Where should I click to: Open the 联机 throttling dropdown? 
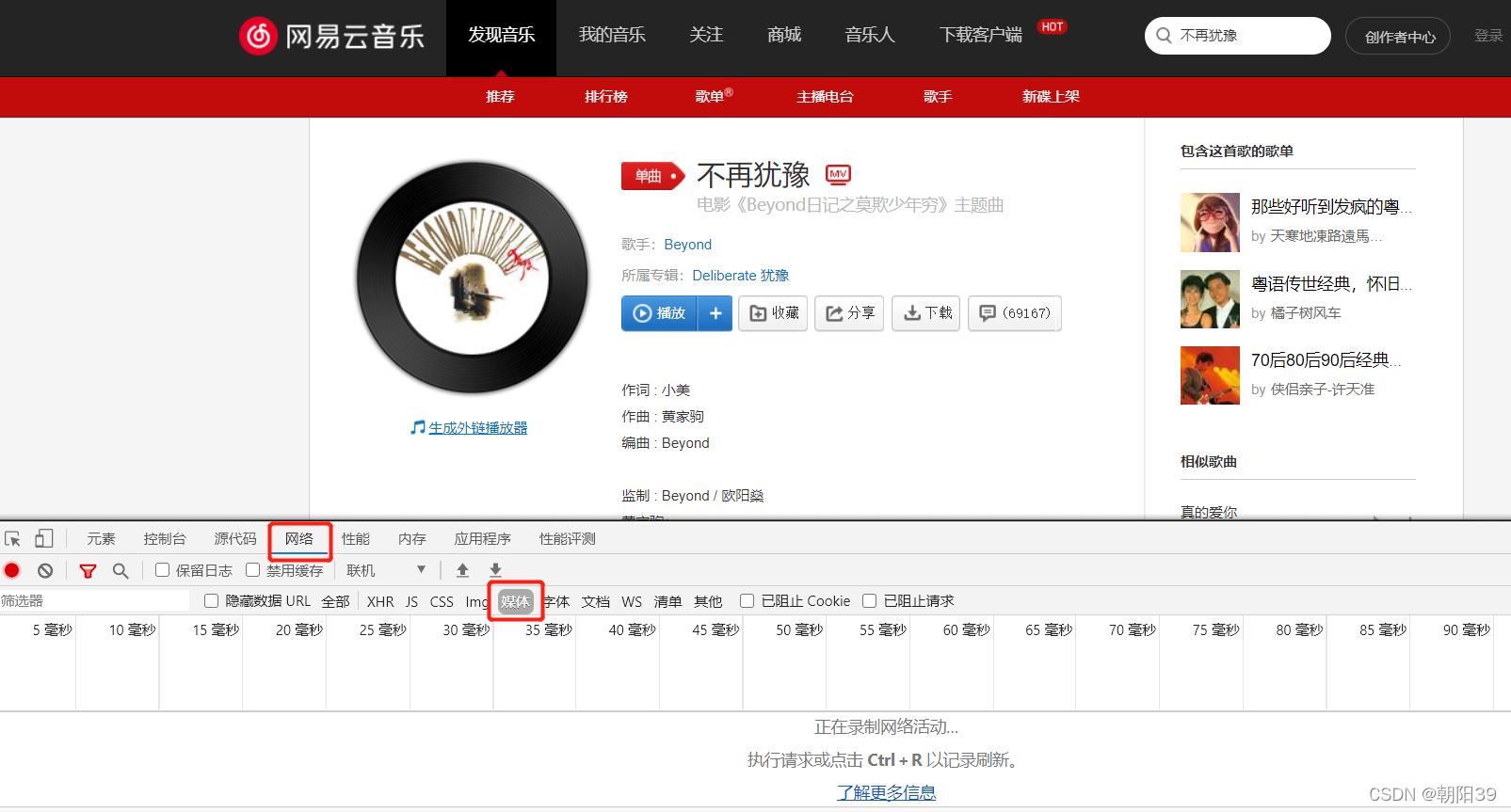pyautogui.click(x=386, y=570)
